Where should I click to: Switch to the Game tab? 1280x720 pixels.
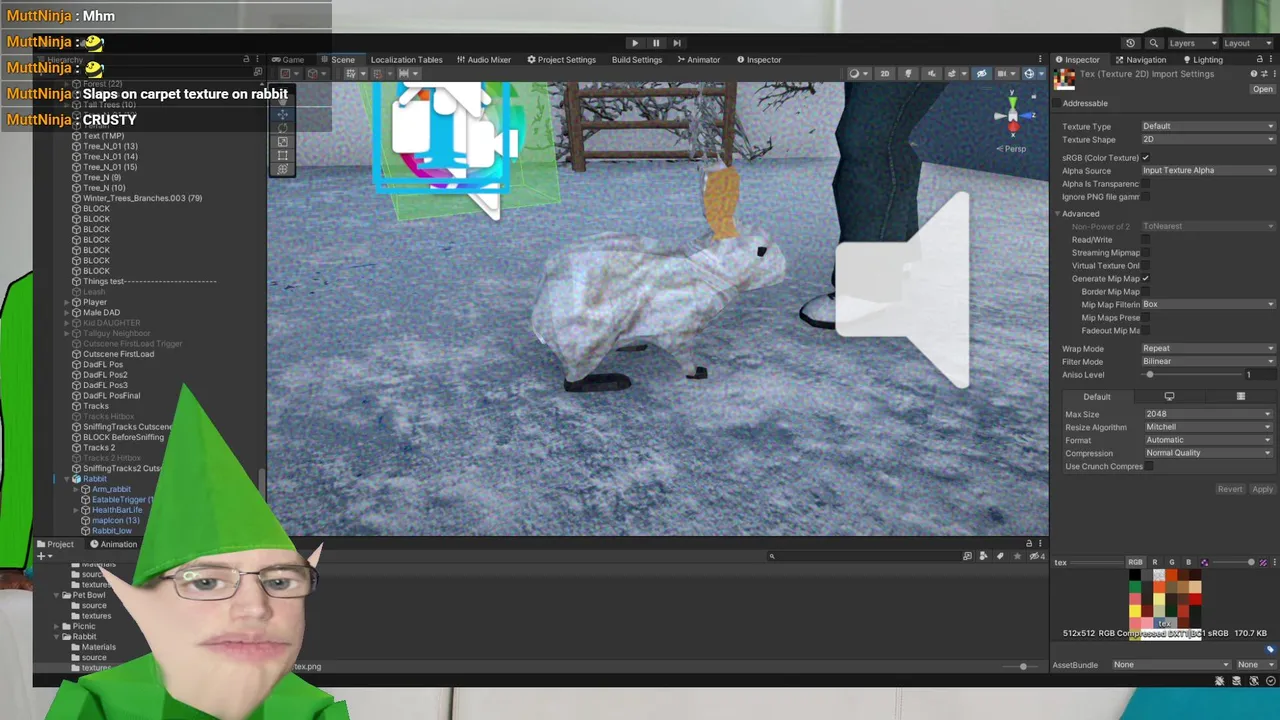288,60
